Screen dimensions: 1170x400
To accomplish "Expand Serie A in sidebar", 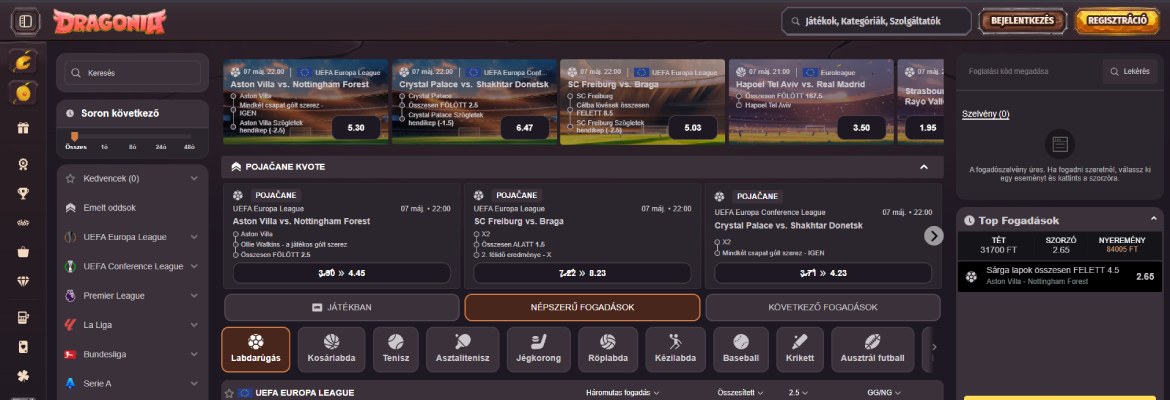I will (132, 383).
